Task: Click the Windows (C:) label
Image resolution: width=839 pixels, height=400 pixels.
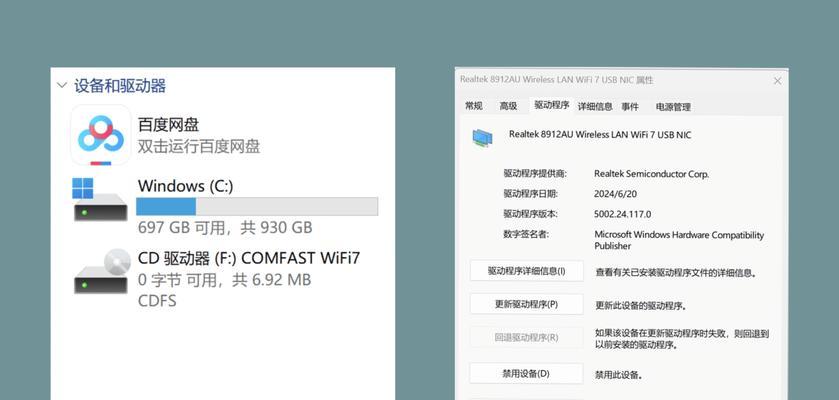Action: point(185,186)
